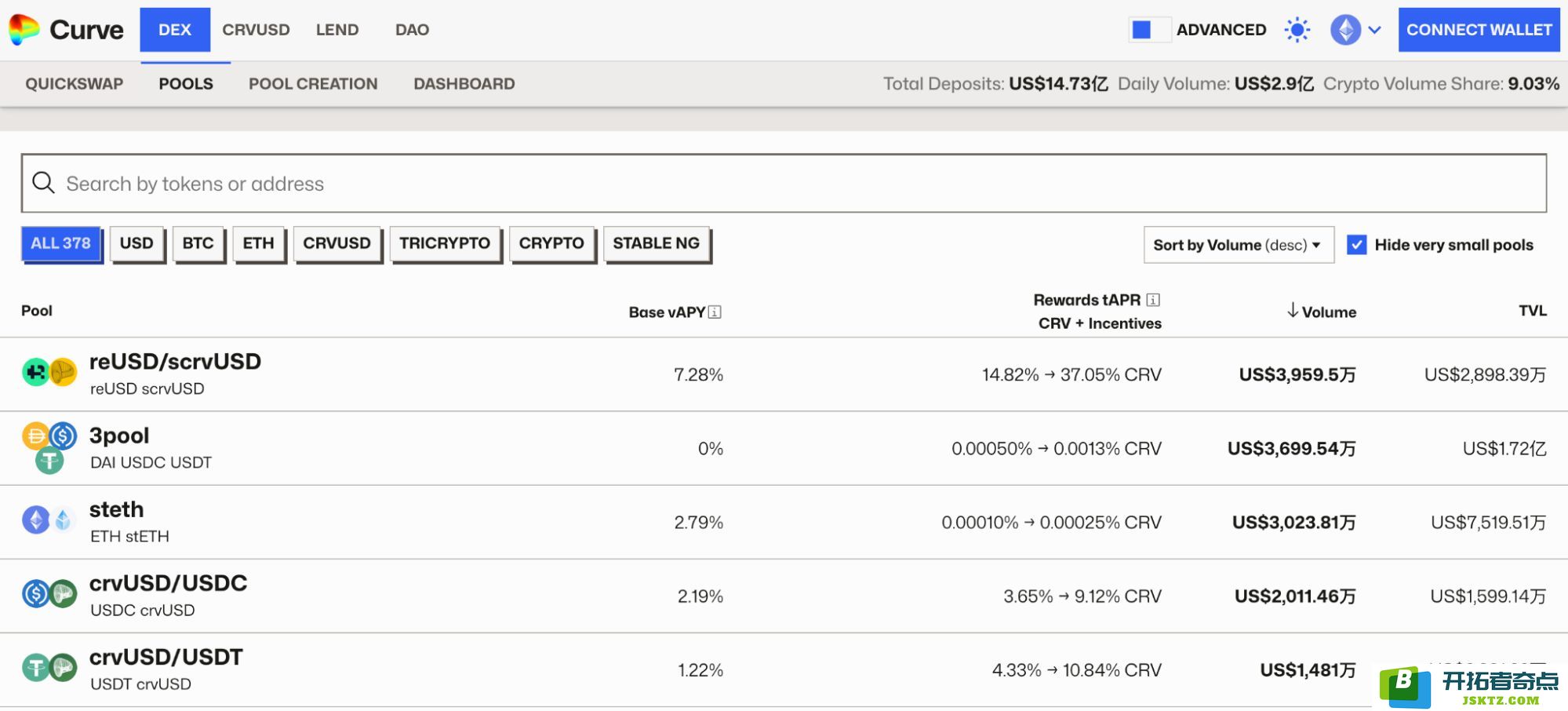Open the DAO tab

412,30
